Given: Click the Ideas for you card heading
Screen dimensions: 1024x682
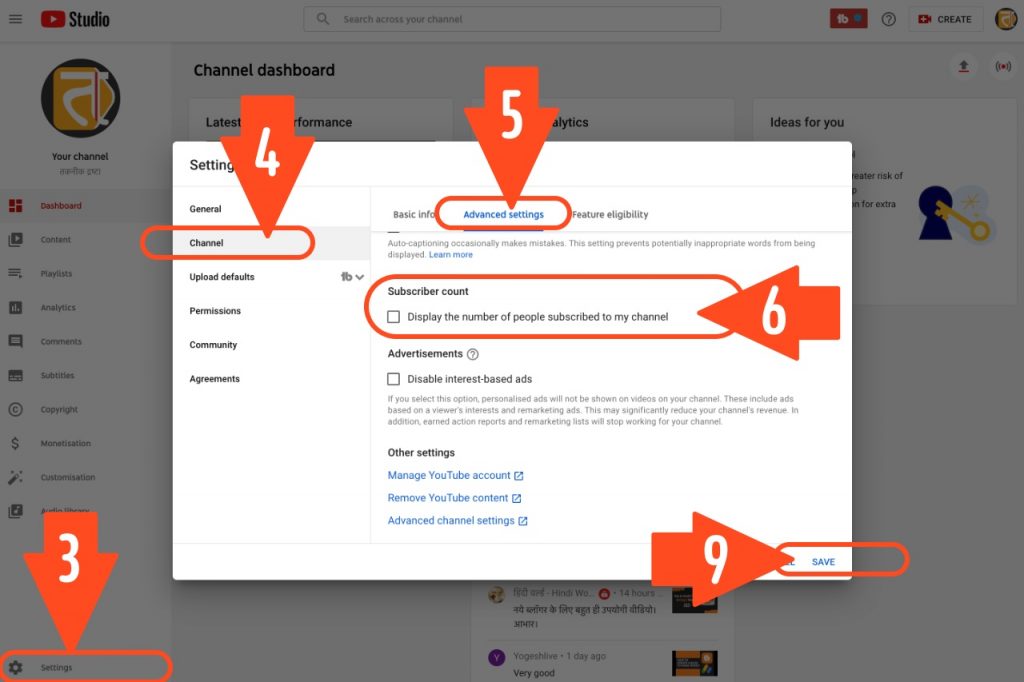Looking at the screenshot, I should click(807, 122).
